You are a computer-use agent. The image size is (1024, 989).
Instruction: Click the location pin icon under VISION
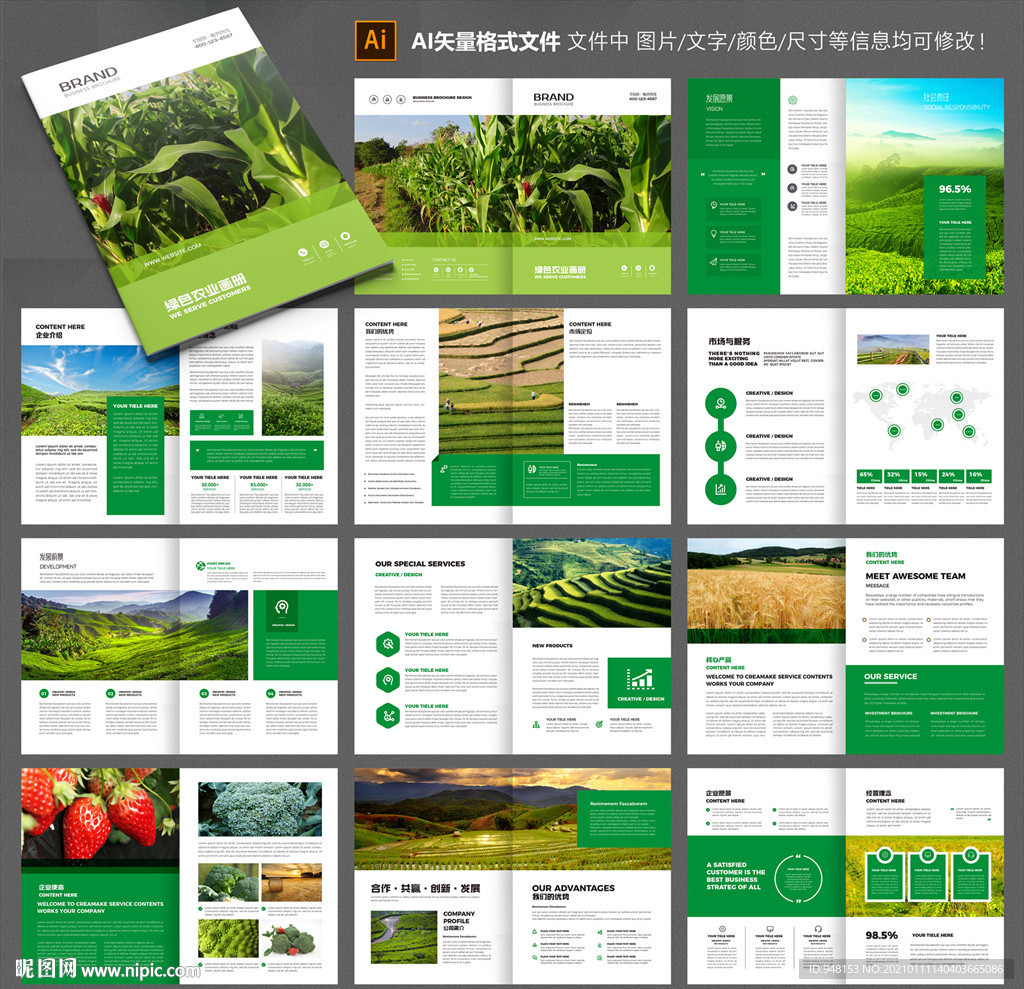click(714, 233)
